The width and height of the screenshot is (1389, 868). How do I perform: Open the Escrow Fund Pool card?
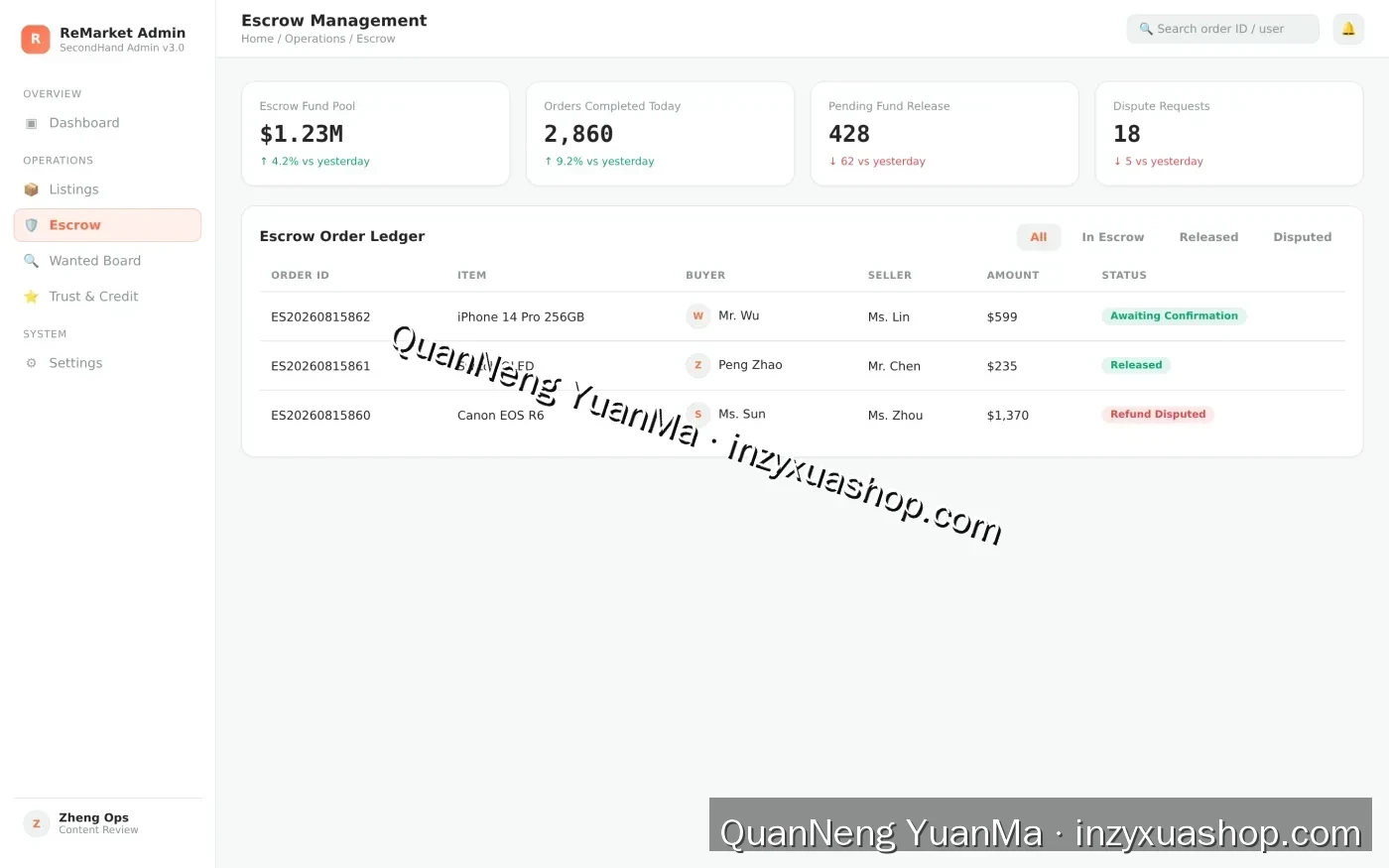coord(375,134)
